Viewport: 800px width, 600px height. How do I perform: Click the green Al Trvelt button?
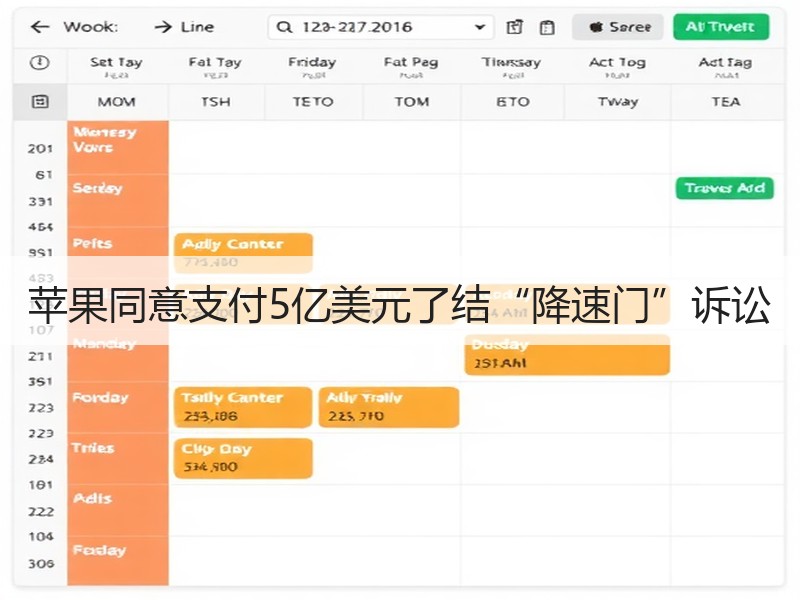[x=721, y=27]
